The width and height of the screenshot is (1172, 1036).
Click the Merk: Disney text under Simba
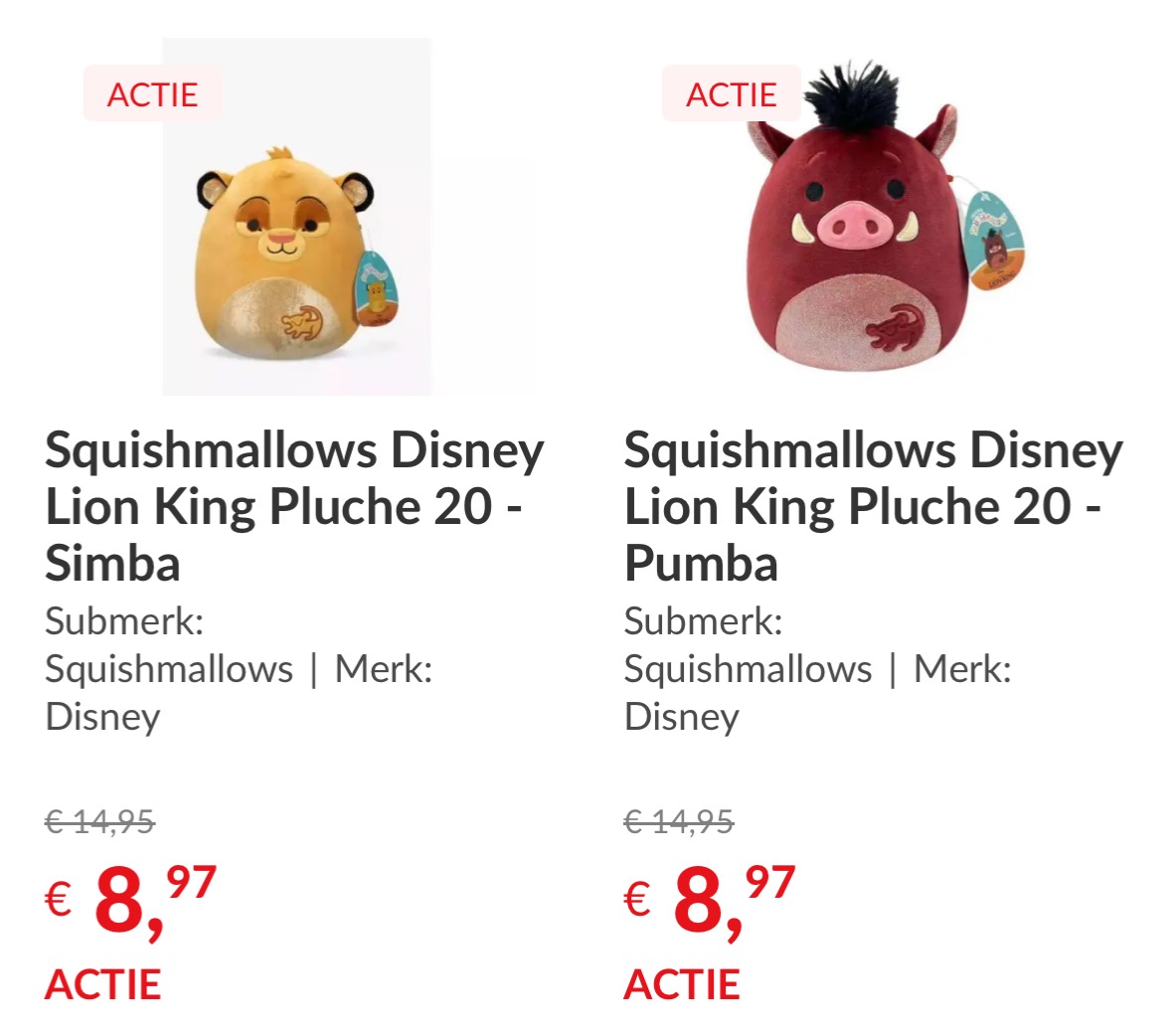[x=384, y=669]
